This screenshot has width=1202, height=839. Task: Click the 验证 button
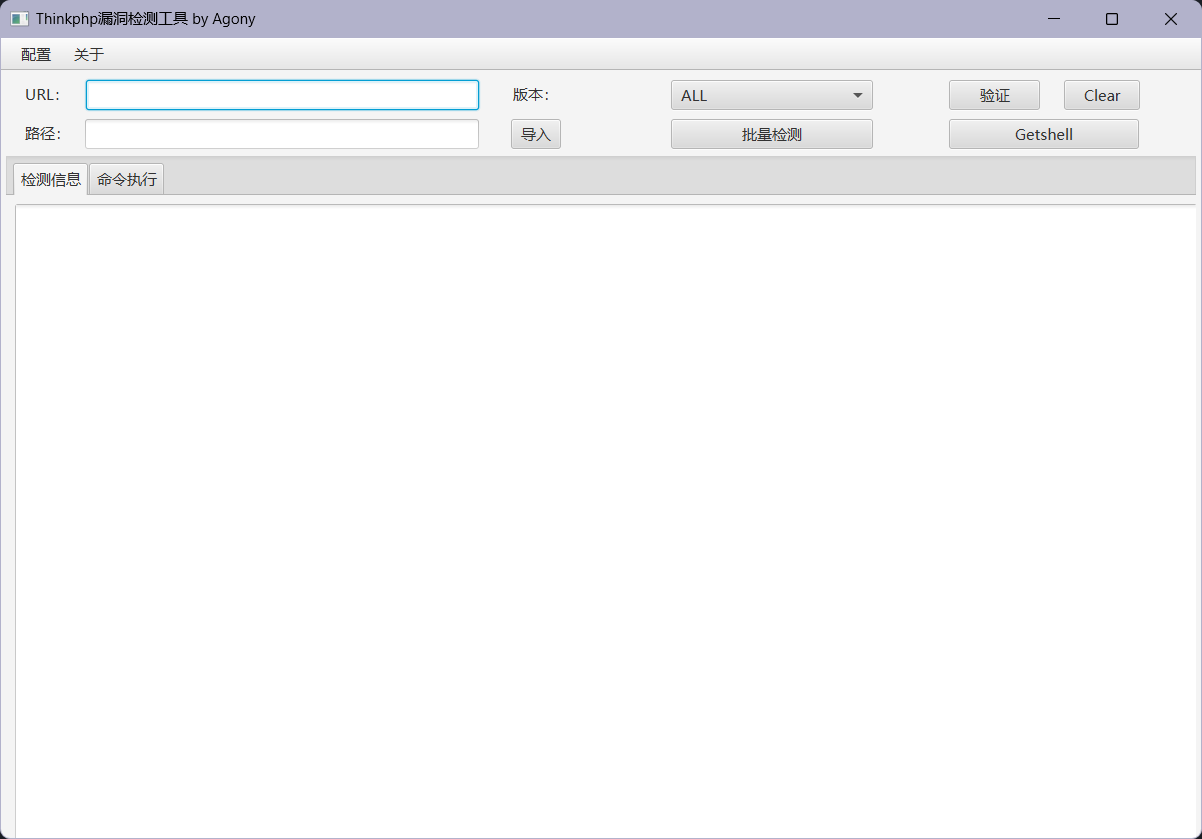(x=994, y=95)
